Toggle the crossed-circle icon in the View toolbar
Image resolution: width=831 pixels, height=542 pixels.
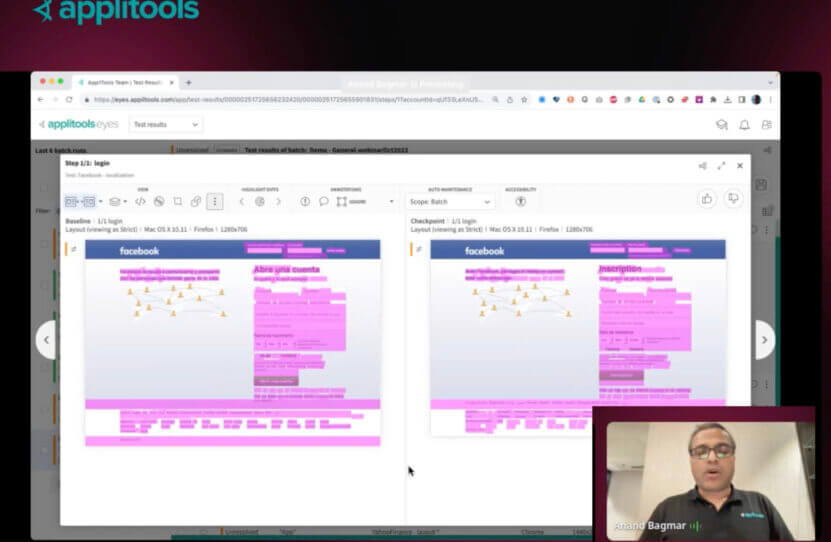(x=159, y=201)
